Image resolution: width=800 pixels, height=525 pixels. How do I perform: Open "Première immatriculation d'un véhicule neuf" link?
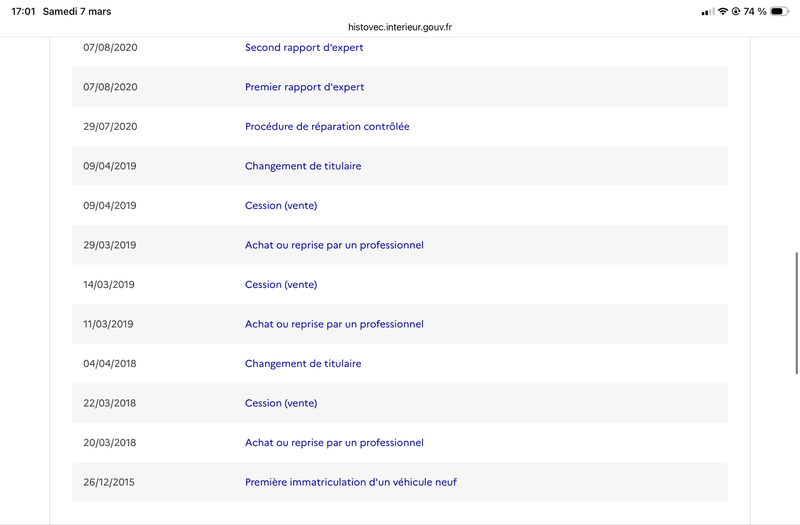351,482
